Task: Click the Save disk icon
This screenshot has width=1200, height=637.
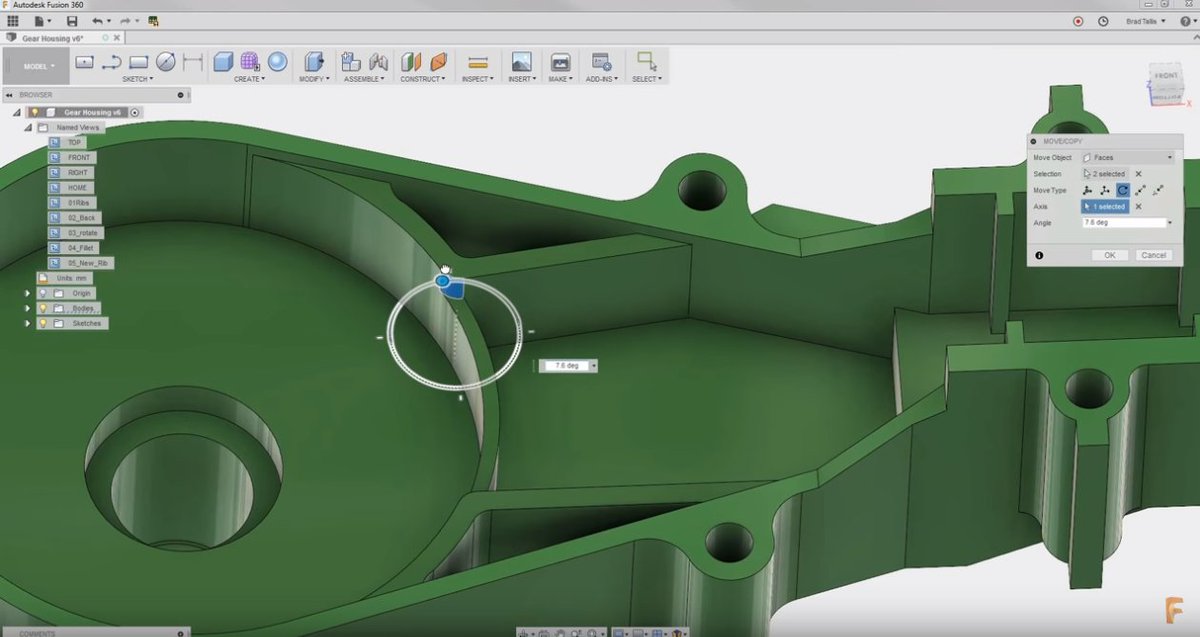Action: [x=72, y=20]
